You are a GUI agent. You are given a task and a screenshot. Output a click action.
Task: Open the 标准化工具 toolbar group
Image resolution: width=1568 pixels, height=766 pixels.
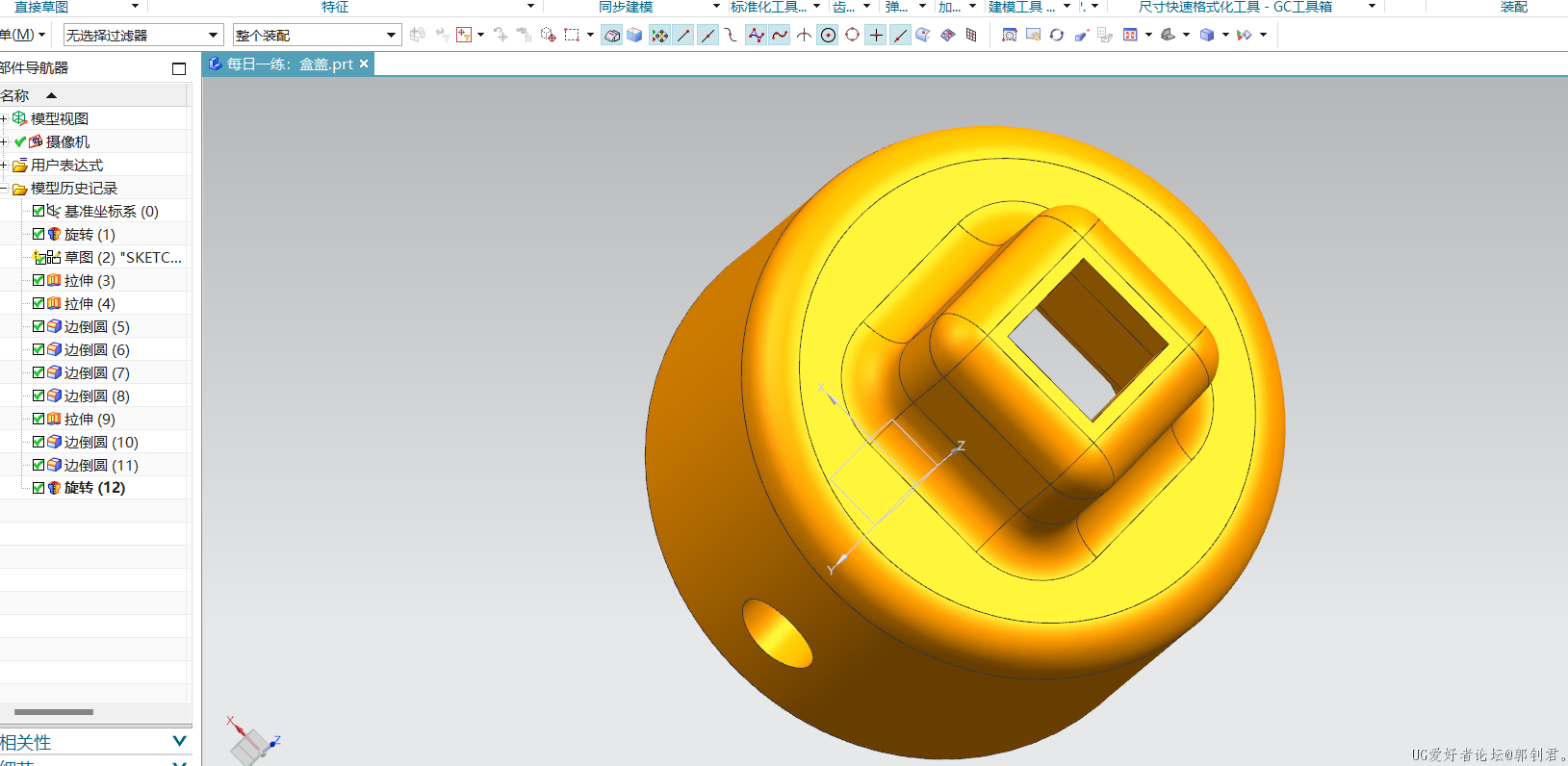pos(768,7)
